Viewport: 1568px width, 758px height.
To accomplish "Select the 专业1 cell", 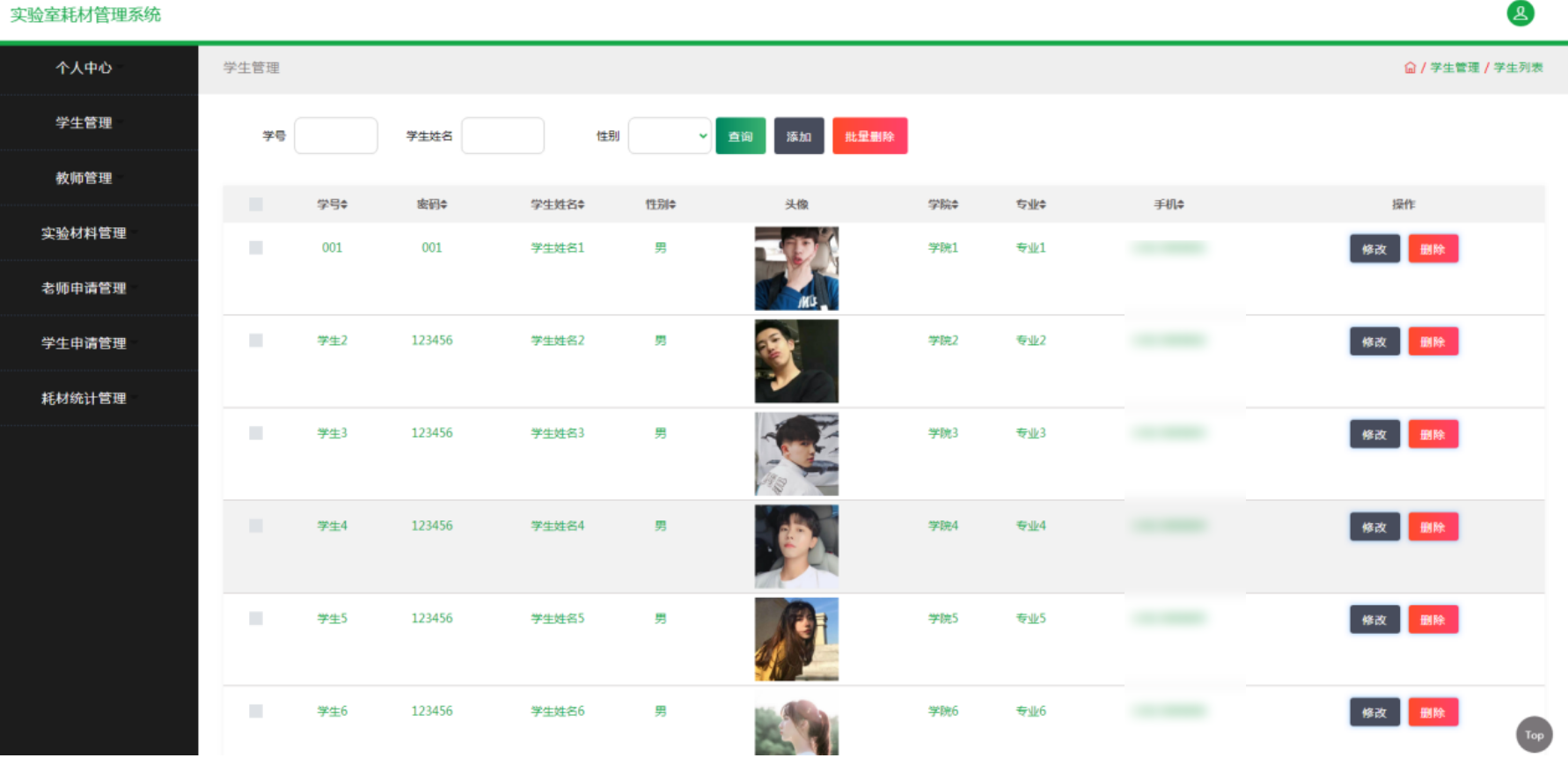I will tap(1031, 248).
